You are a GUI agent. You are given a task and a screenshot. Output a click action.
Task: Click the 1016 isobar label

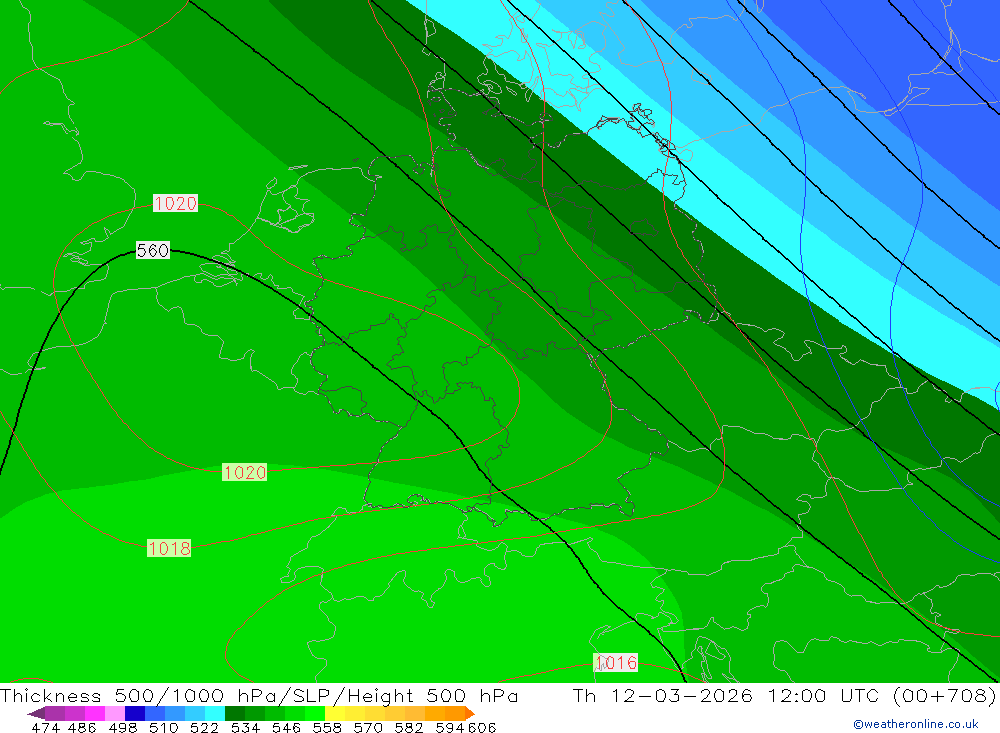pyautogui.click(x=615, y=662)
